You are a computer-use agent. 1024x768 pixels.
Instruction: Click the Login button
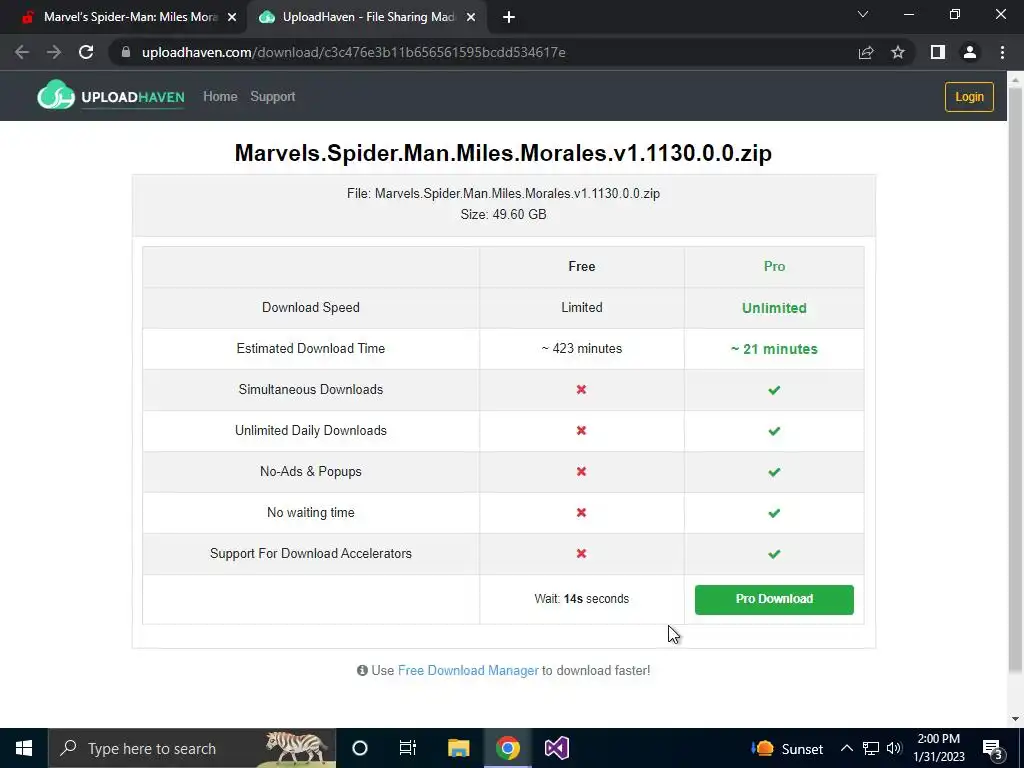pyautogui.click(x=969, y=97)
